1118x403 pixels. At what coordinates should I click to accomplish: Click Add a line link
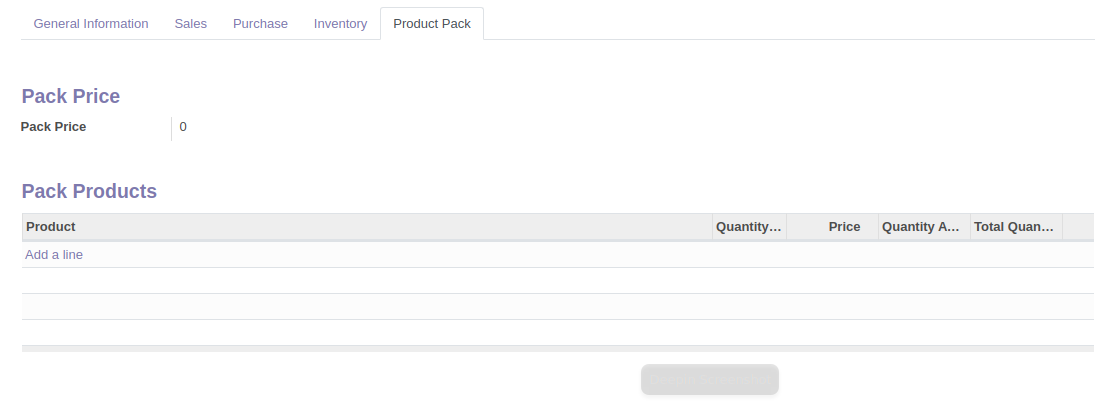(x=54, y=255)
